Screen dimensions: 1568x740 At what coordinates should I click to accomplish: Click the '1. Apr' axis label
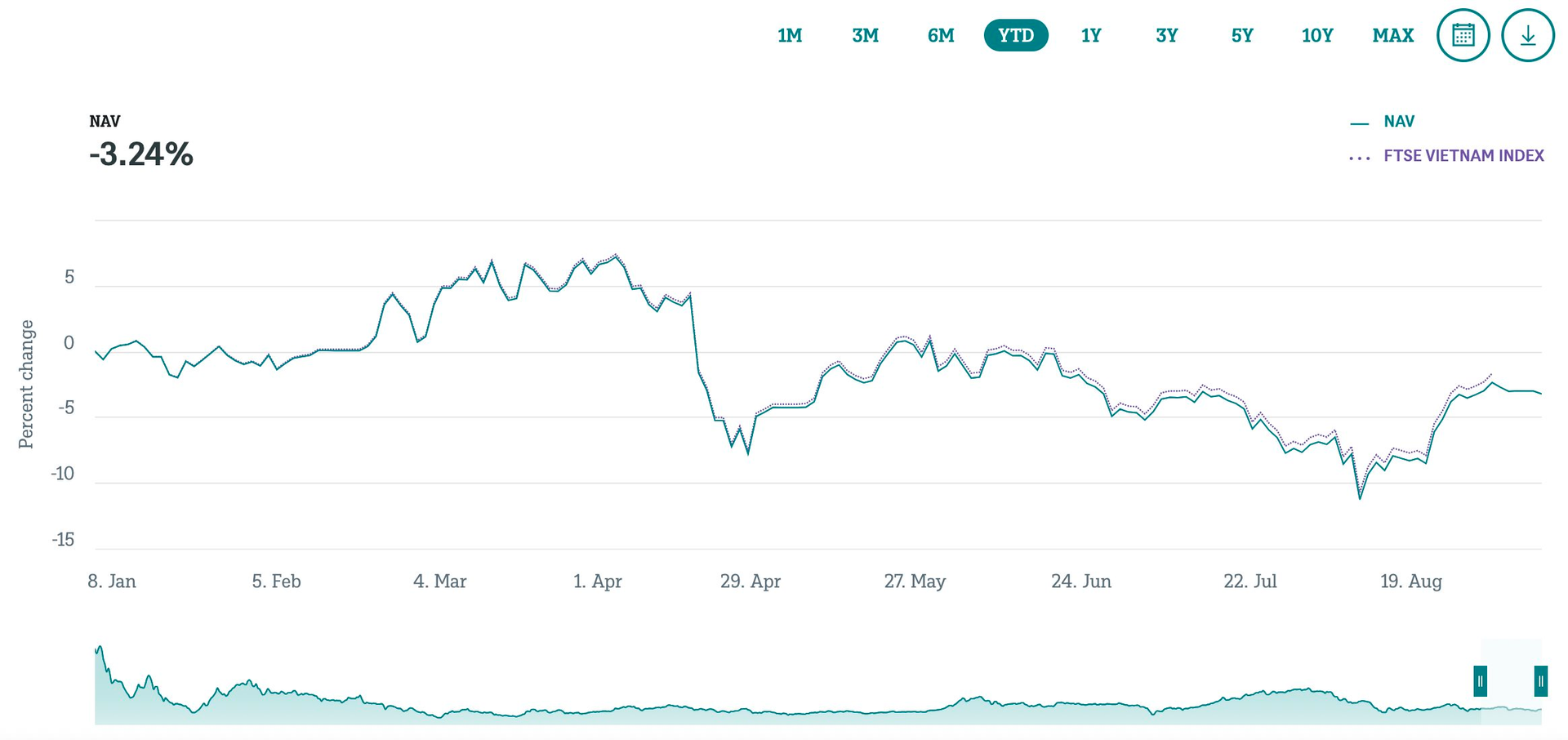click(598, 582)
